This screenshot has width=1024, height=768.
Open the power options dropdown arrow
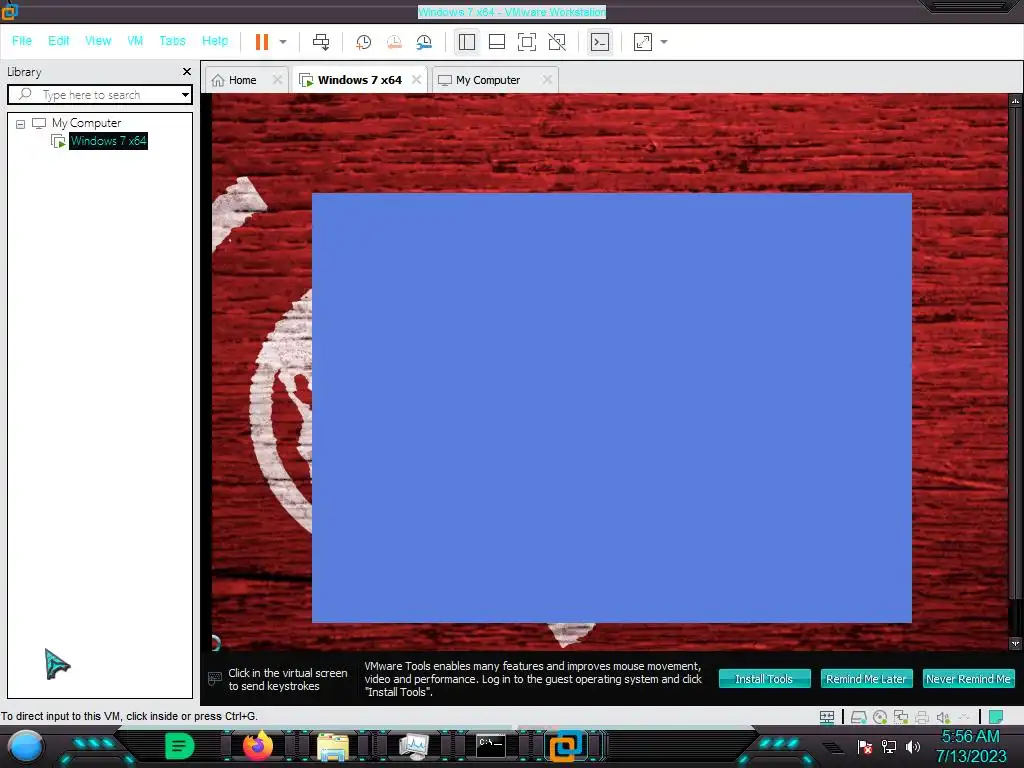pyautogui.click(x=283, y=42)
